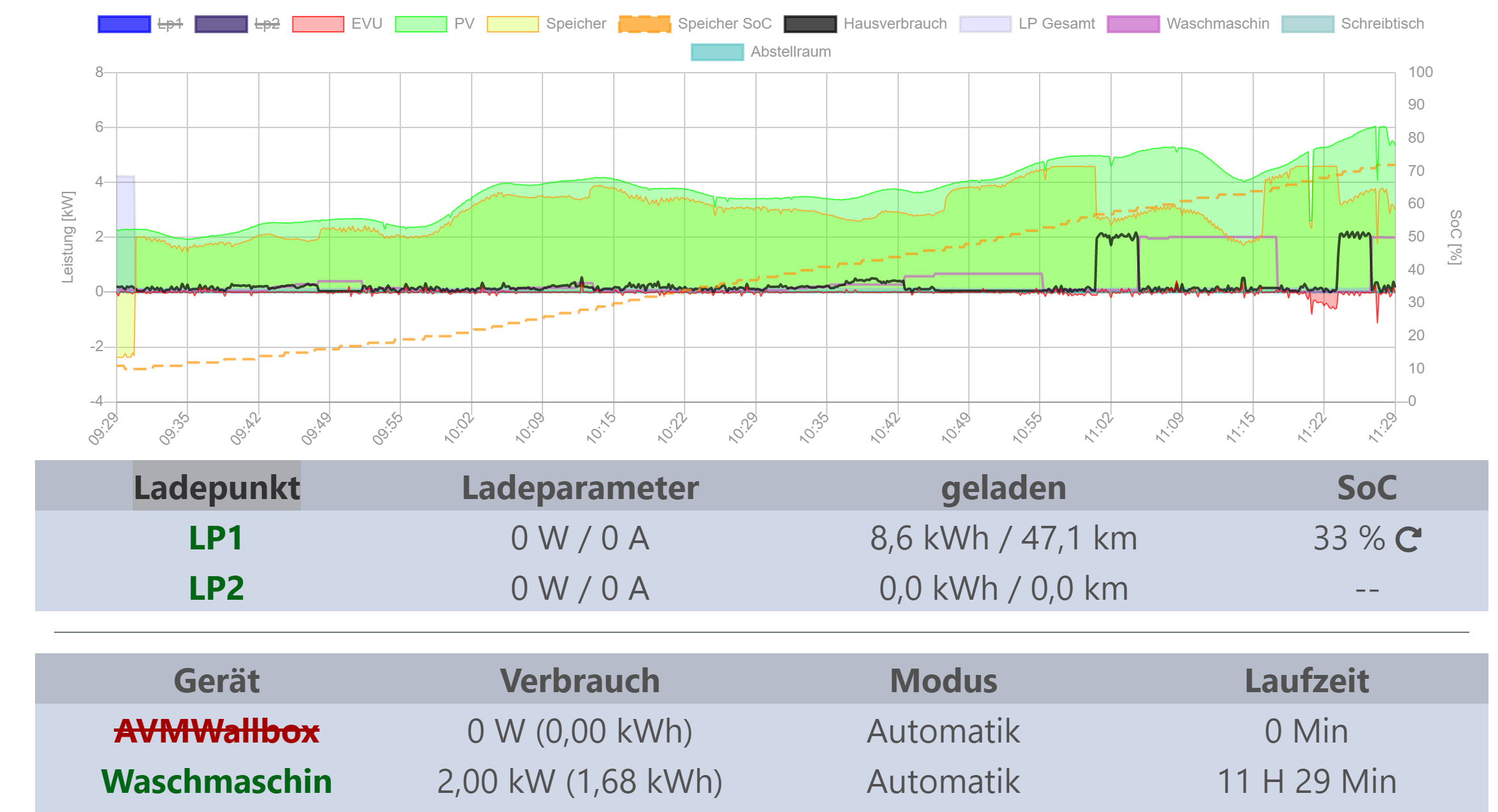Image resolution: width=1498 pixels, height=812 pixels.
Task: Hide the EVU series via legend
Action: click(318, 24)
